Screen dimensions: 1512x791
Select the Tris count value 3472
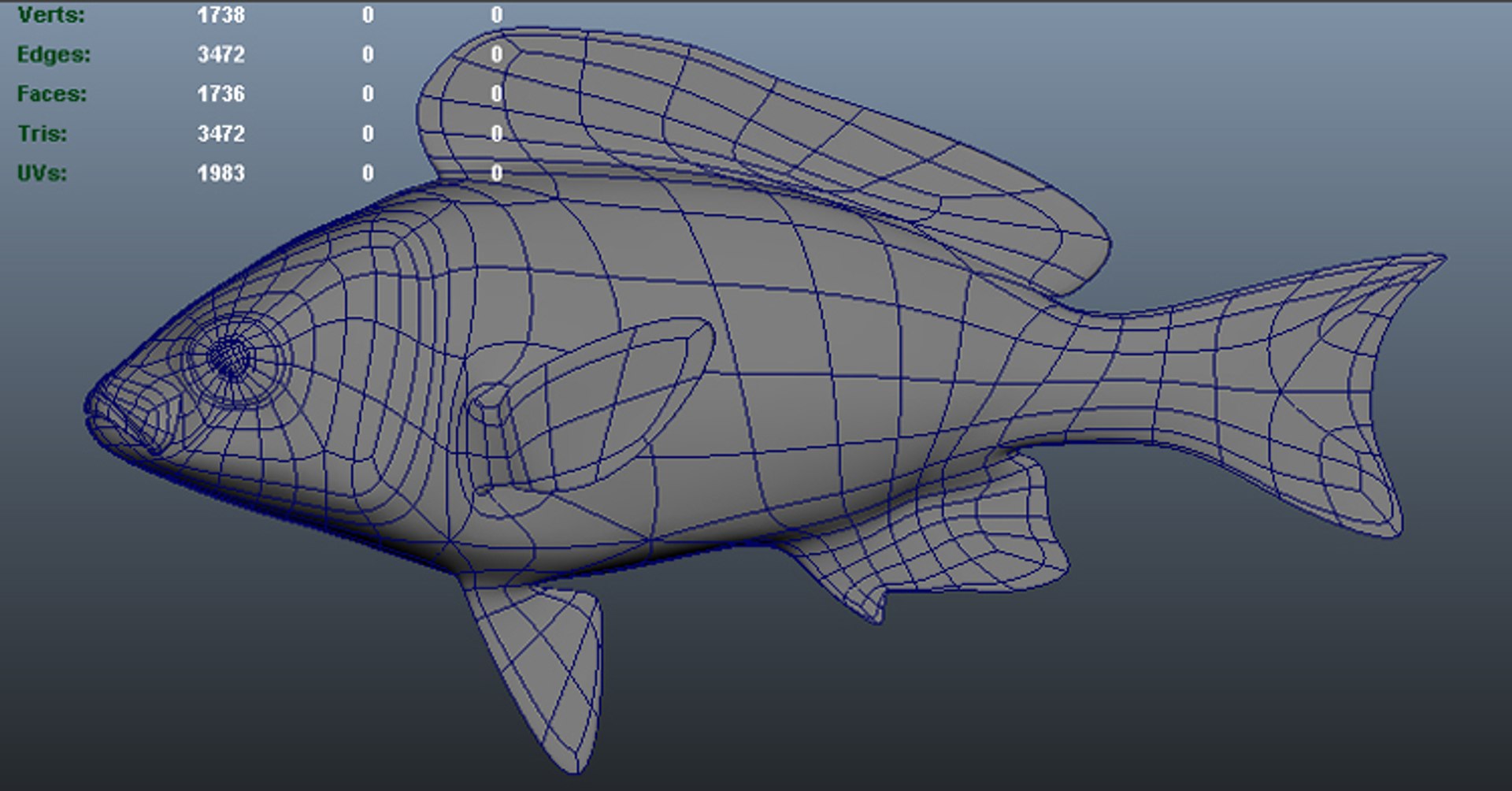click(221, 133)
